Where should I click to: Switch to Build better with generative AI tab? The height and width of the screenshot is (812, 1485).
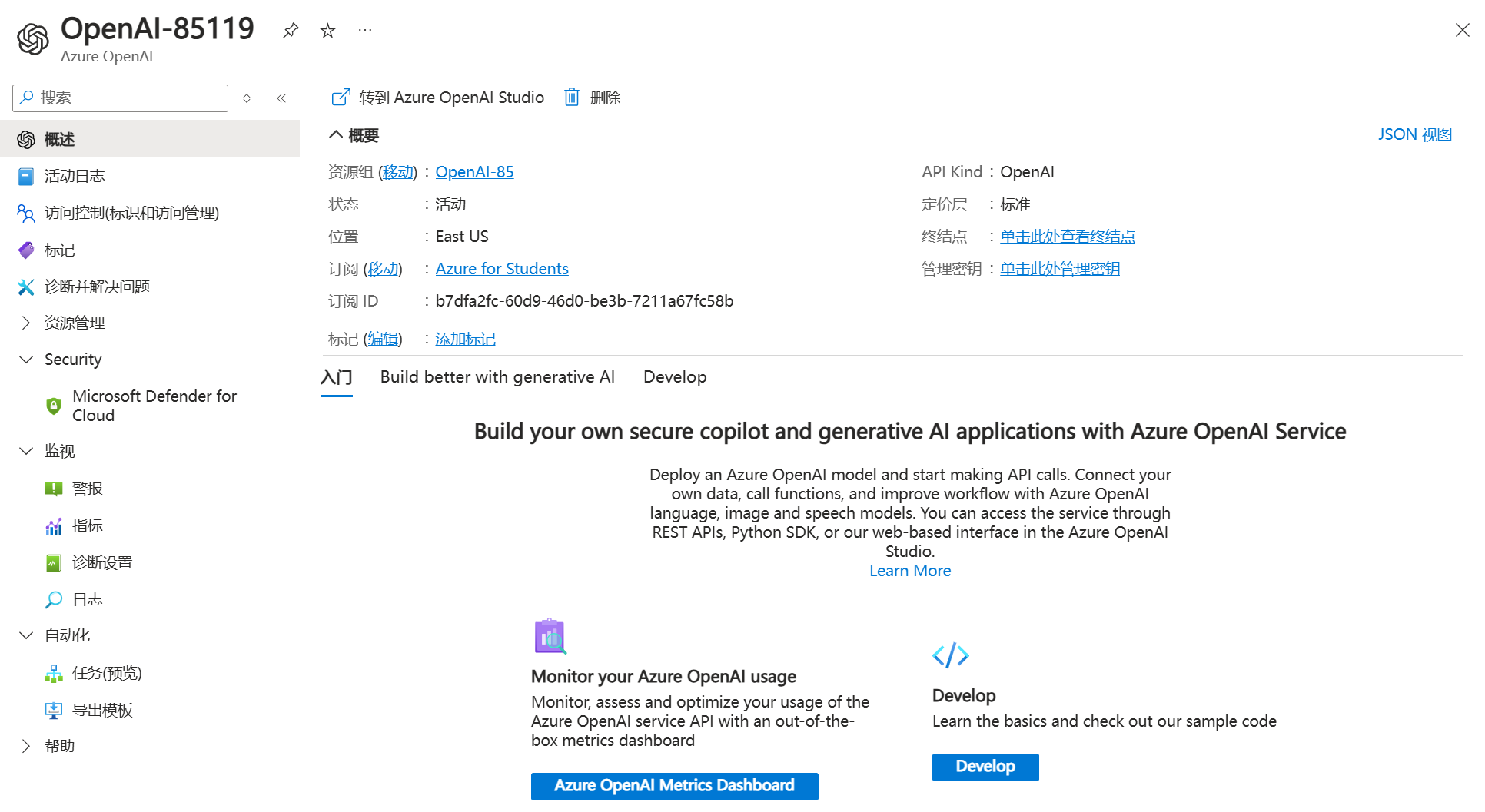click(497, 377)
